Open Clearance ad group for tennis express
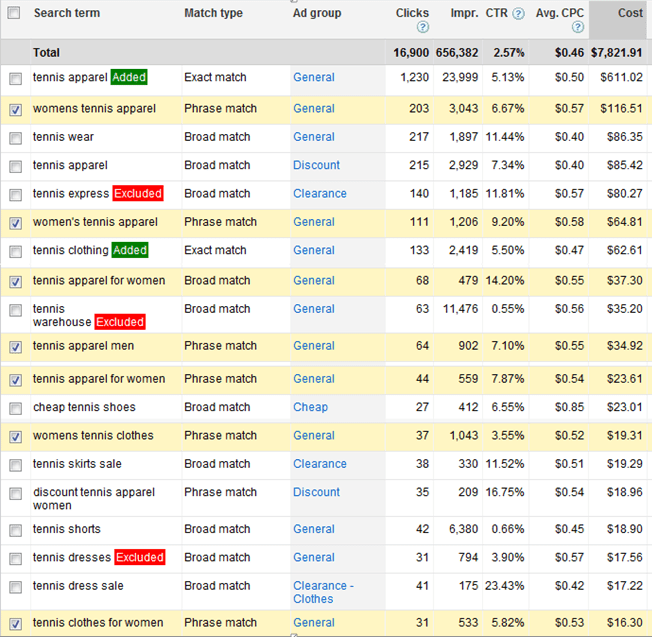 (320, 193)
